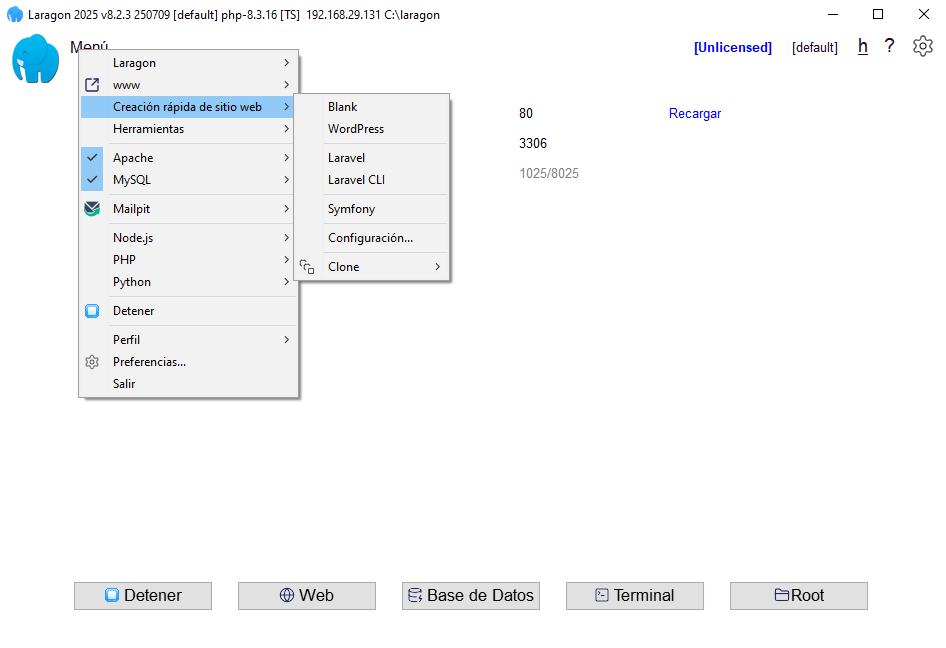Click the Laragon elephant logo
This screenshot has height=648, width=946.
(x=36, y=59)
